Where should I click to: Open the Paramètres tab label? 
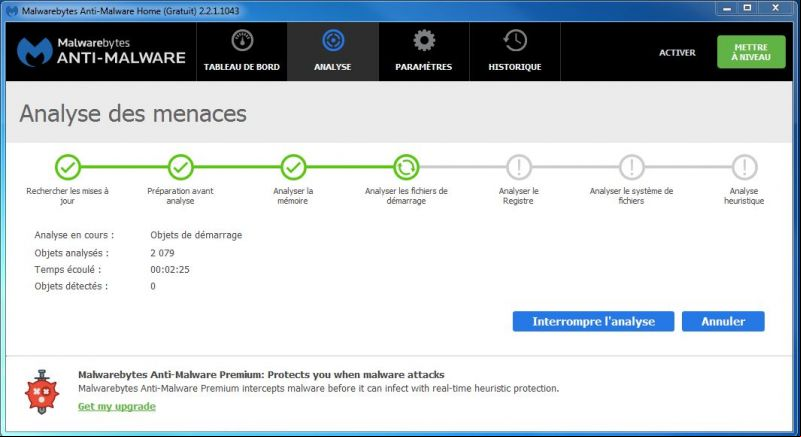coord(423,67)
